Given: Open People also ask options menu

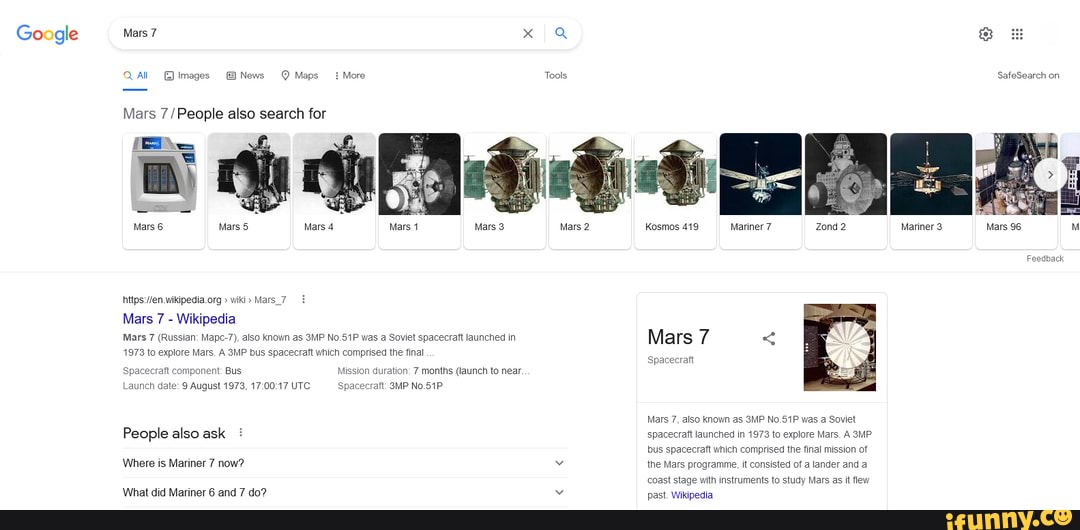Looking at the screenshot, I should click(241, 433).
